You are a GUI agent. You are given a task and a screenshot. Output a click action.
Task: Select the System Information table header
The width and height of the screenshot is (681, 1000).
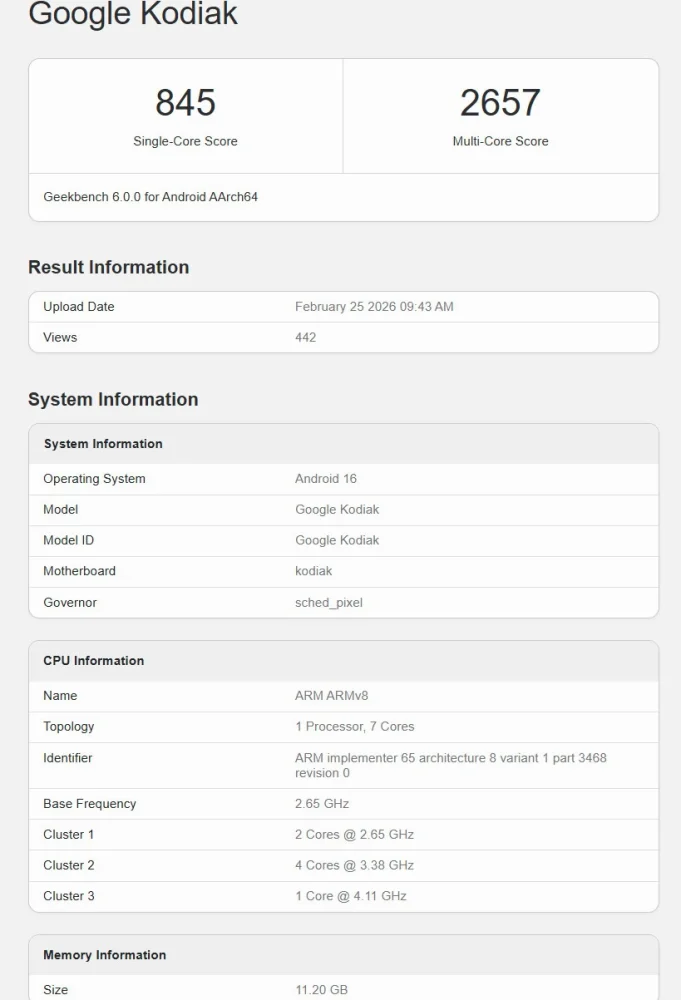click(103, 444)
